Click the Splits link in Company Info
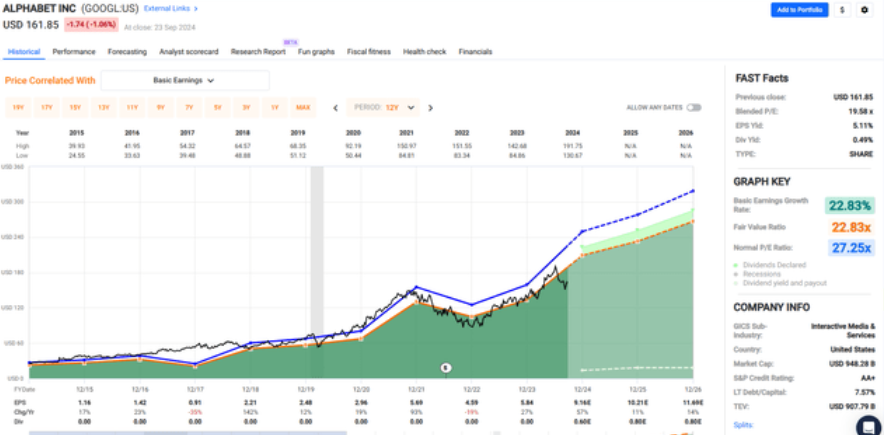884x435 pixels. click(x=742, y=424)
